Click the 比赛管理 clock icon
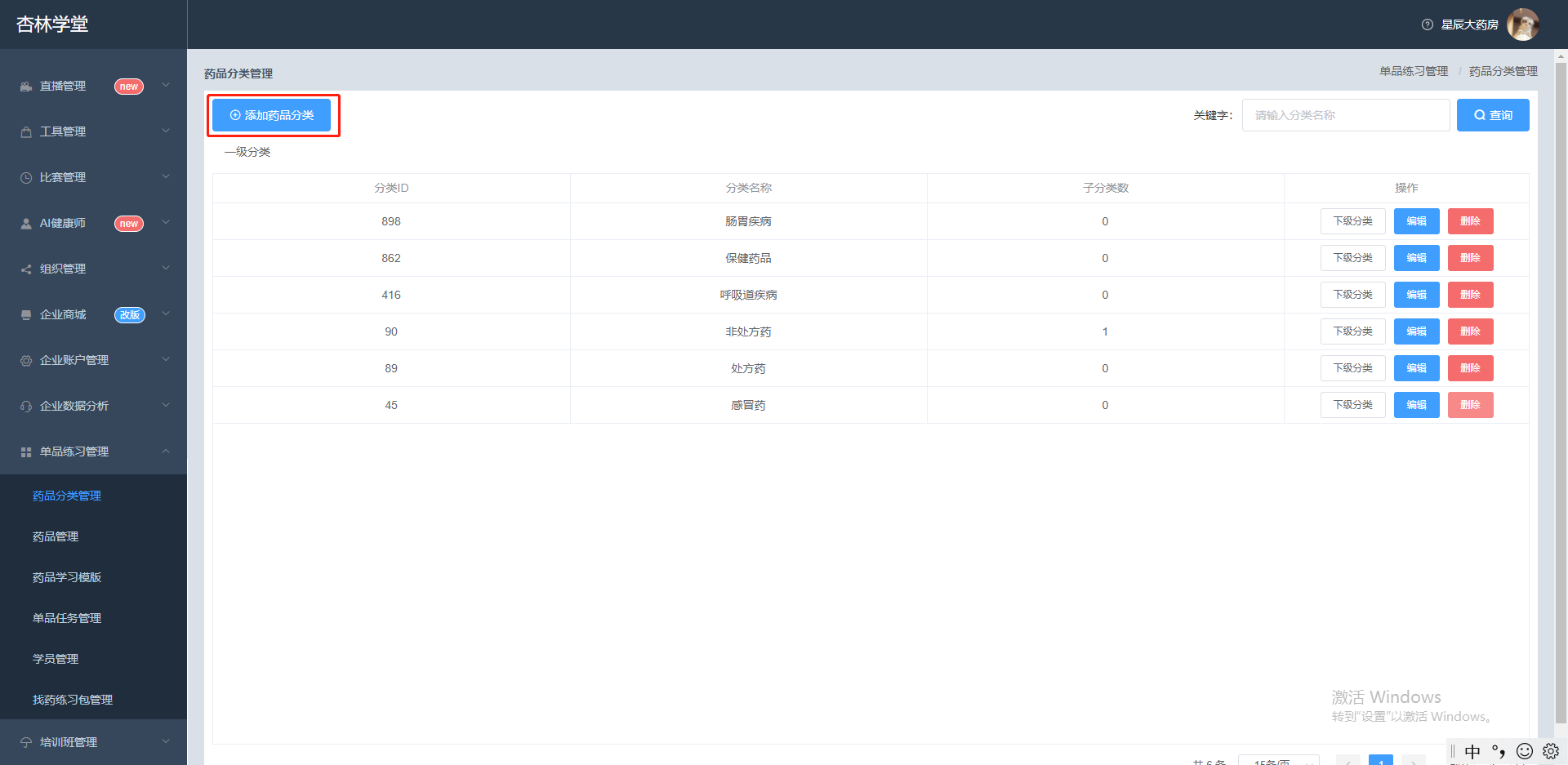 (x=26, y=178)
